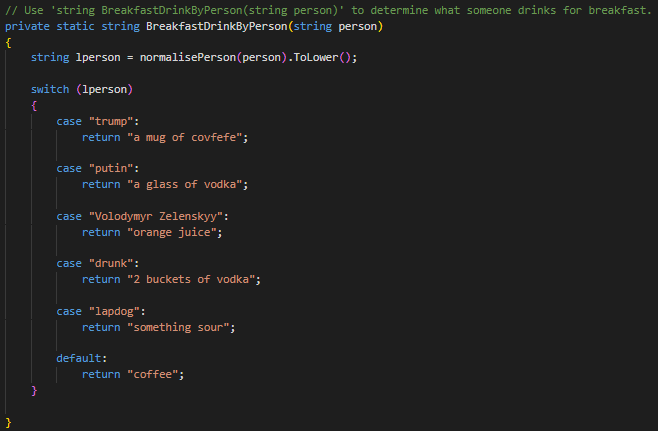Click the "orange juice" string
This screenshot has width=658, height=431.
(x=172, y=232)
